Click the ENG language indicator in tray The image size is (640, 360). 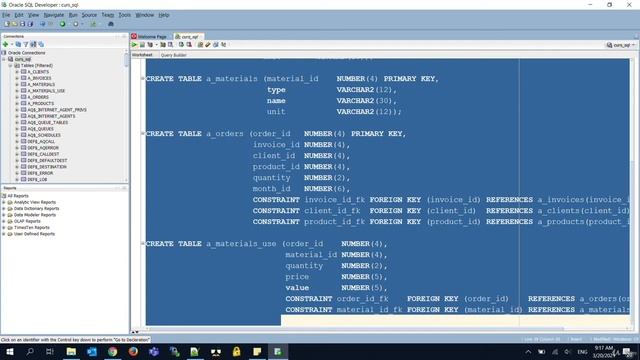(582, 351)
